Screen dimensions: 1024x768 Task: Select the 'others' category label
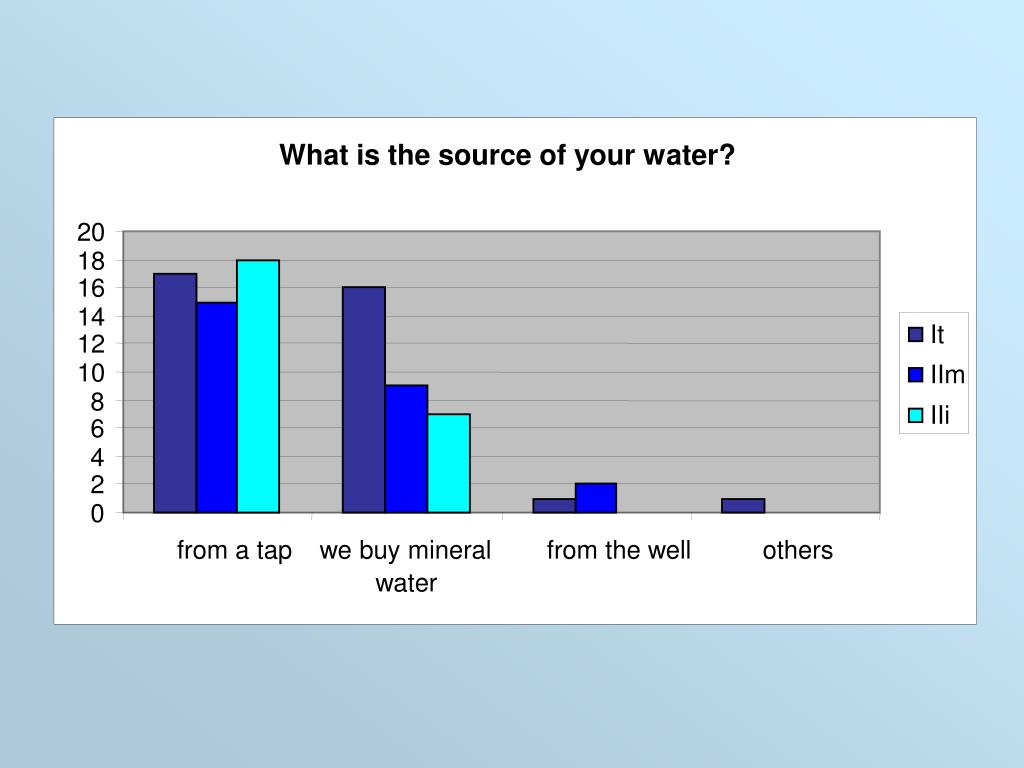797,551
